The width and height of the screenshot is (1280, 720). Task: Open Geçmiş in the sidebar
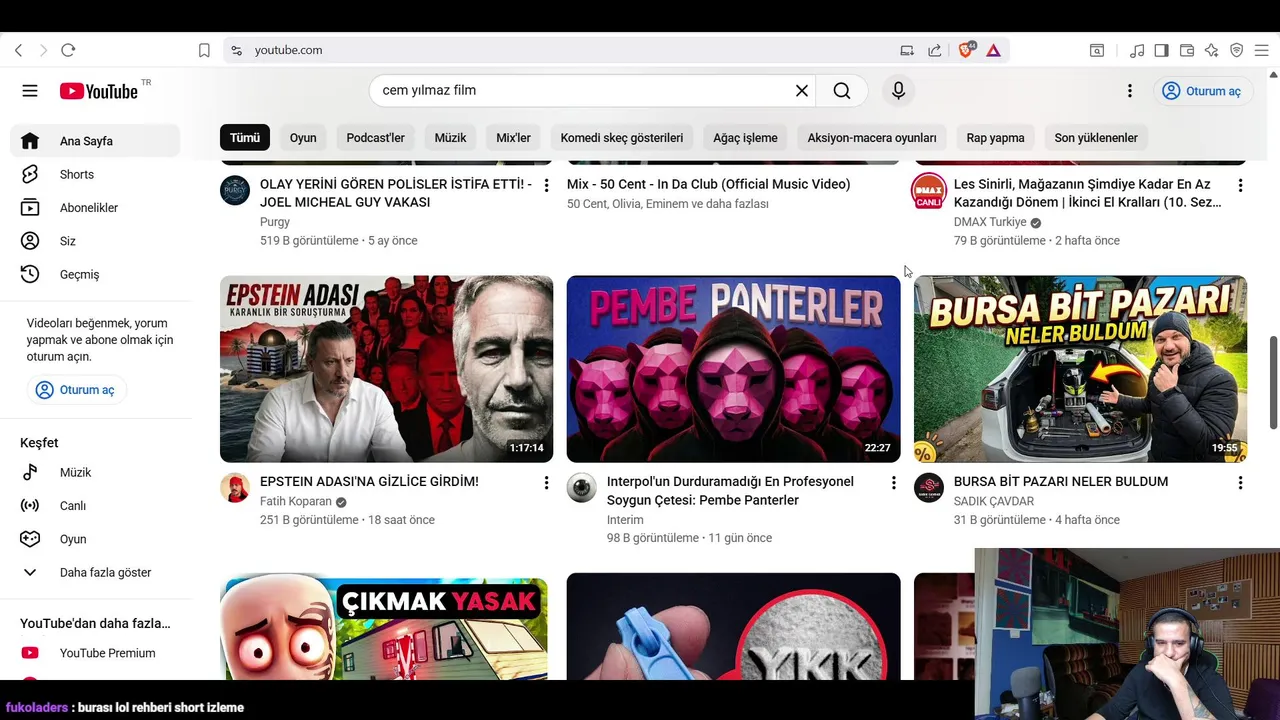[95, 274]
